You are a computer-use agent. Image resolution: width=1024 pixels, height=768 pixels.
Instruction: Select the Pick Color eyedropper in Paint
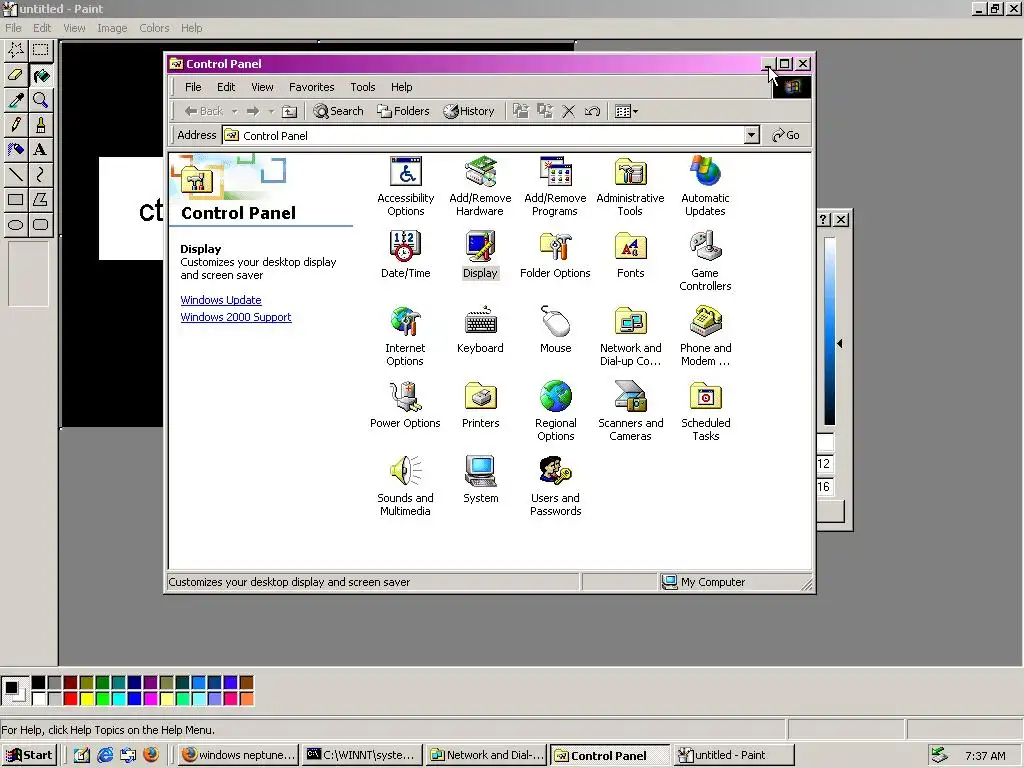click(x=16, y=100)
